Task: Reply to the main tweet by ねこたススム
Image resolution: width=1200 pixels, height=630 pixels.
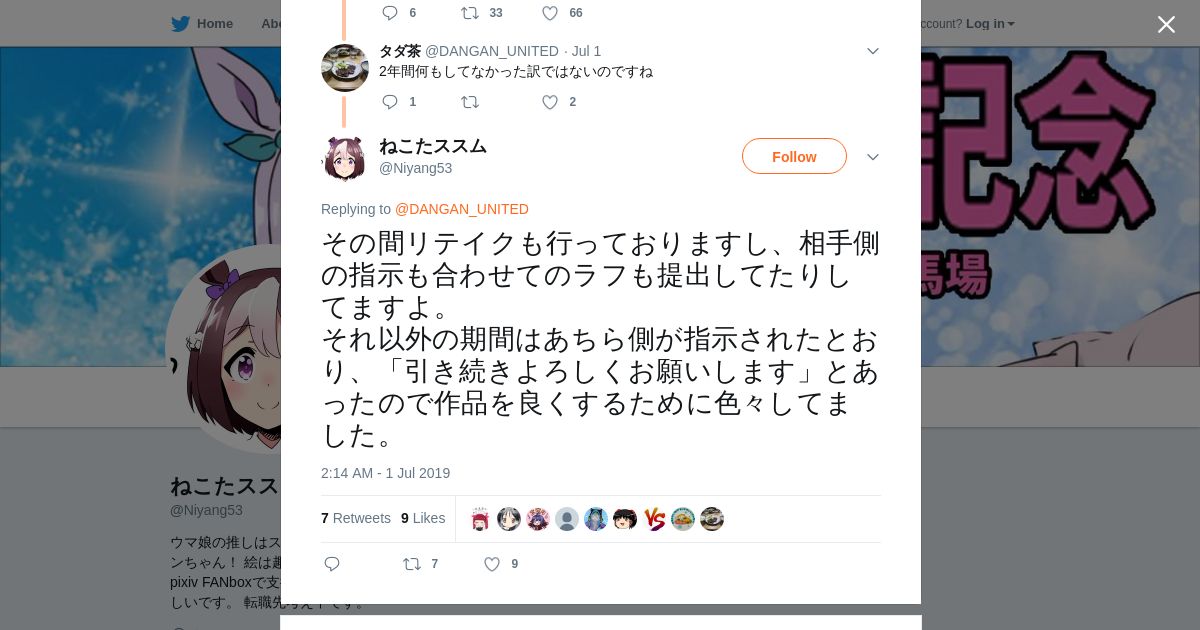Action: [332, 564]
